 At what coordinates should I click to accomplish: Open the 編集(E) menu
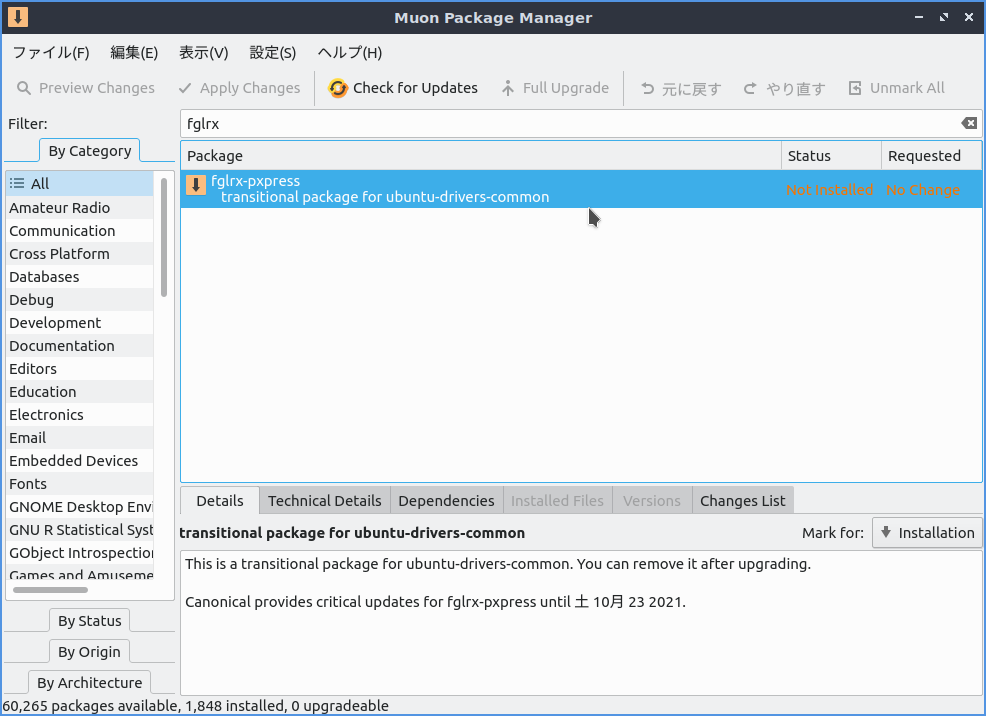(x=134, y=53)
